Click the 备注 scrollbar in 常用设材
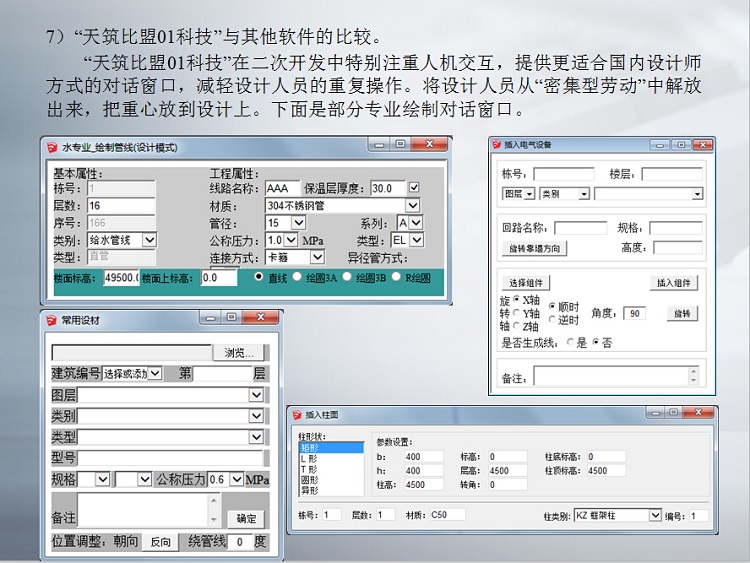 pyautogui.click(x=214, y=509)
